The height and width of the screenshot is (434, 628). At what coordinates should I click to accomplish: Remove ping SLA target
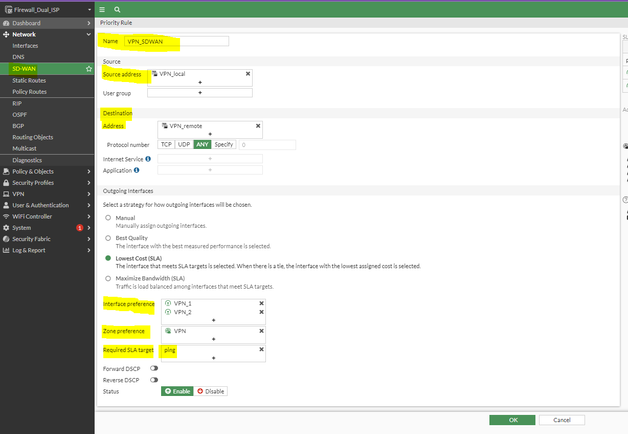(x=261, y=350)
